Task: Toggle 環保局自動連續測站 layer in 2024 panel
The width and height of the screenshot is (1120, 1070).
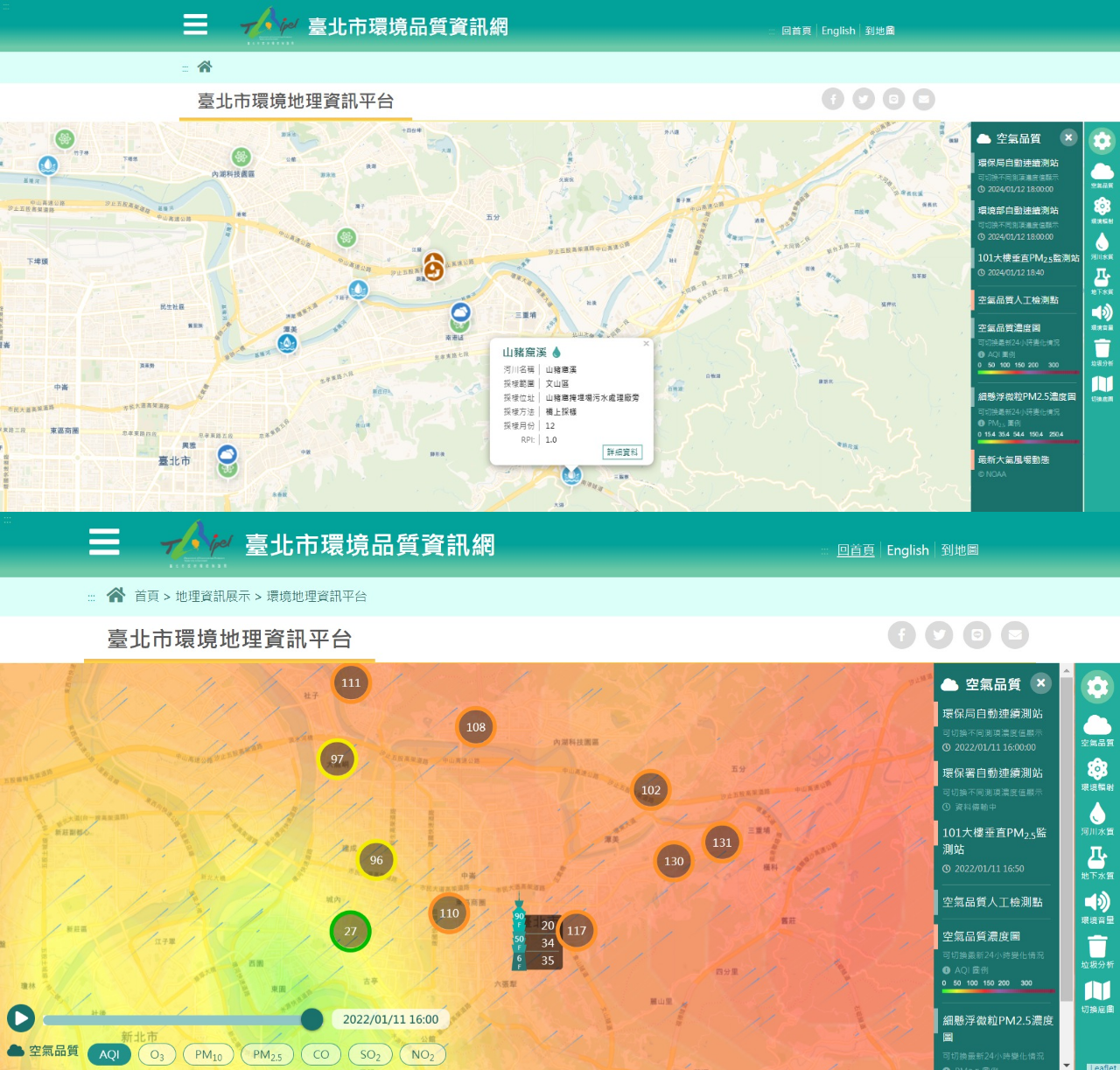Action: click(x=1018, y=163)
